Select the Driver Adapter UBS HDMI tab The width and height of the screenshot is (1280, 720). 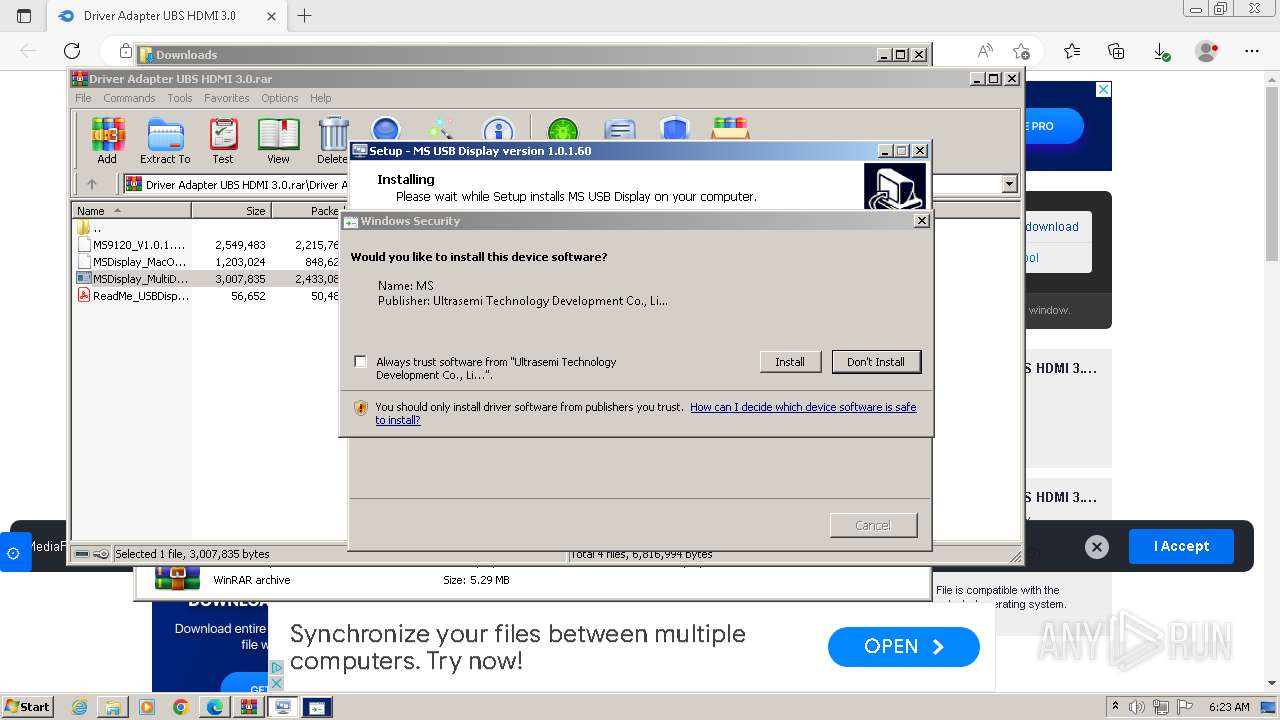165,16
